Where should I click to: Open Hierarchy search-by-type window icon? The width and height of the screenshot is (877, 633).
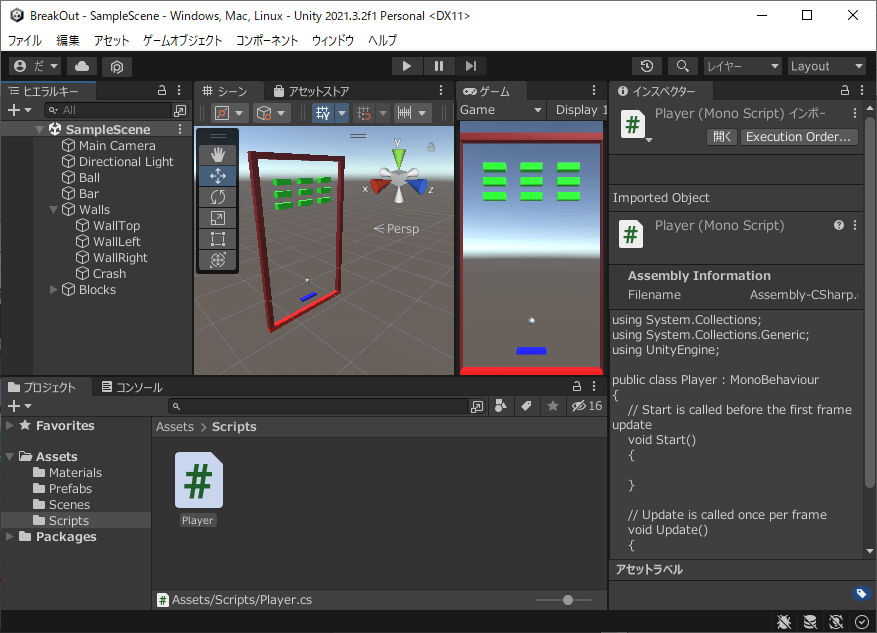point(180,110)
